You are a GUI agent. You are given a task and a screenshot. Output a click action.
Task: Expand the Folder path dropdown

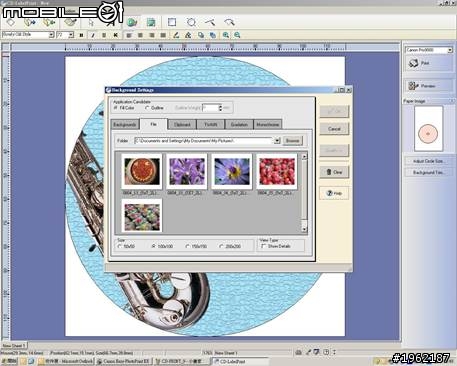[277, 141]
